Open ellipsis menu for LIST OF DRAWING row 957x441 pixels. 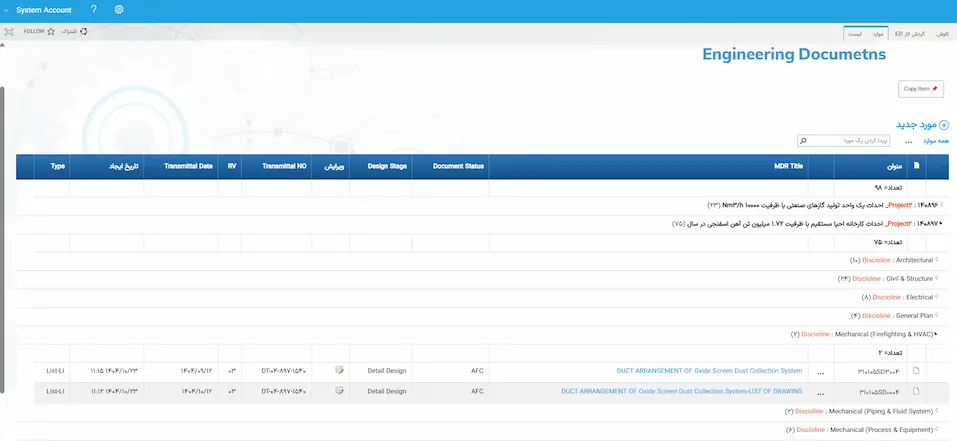tap(821, 393)
